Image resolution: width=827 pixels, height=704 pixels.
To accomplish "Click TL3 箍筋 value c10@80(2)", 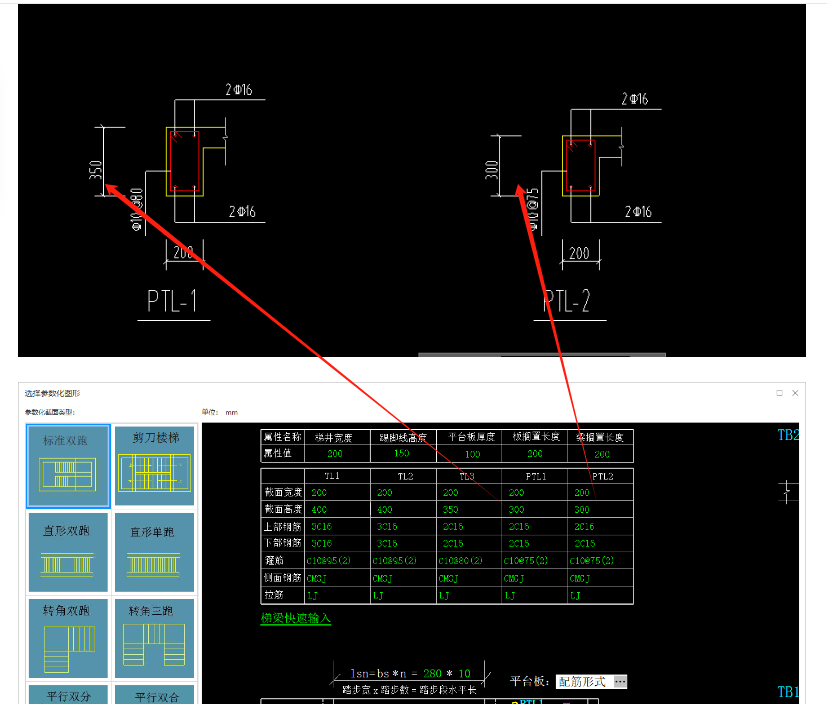I will tap(460, 560).
